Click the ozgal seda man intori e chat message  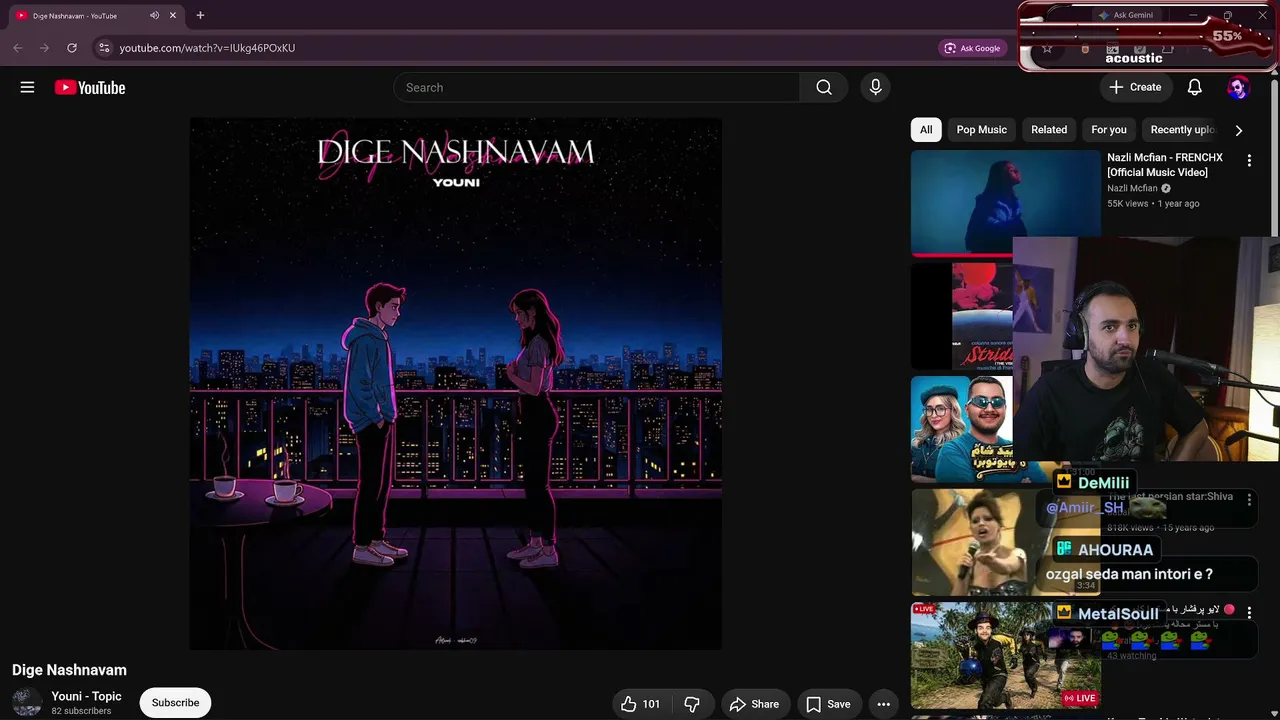(x=1129, y=574)
